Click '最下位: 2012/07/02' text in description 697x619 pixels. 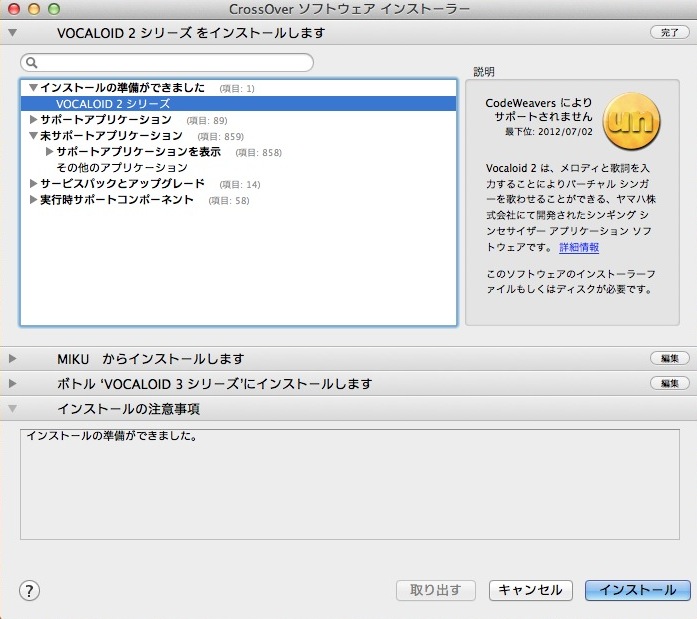click(549, 132)
